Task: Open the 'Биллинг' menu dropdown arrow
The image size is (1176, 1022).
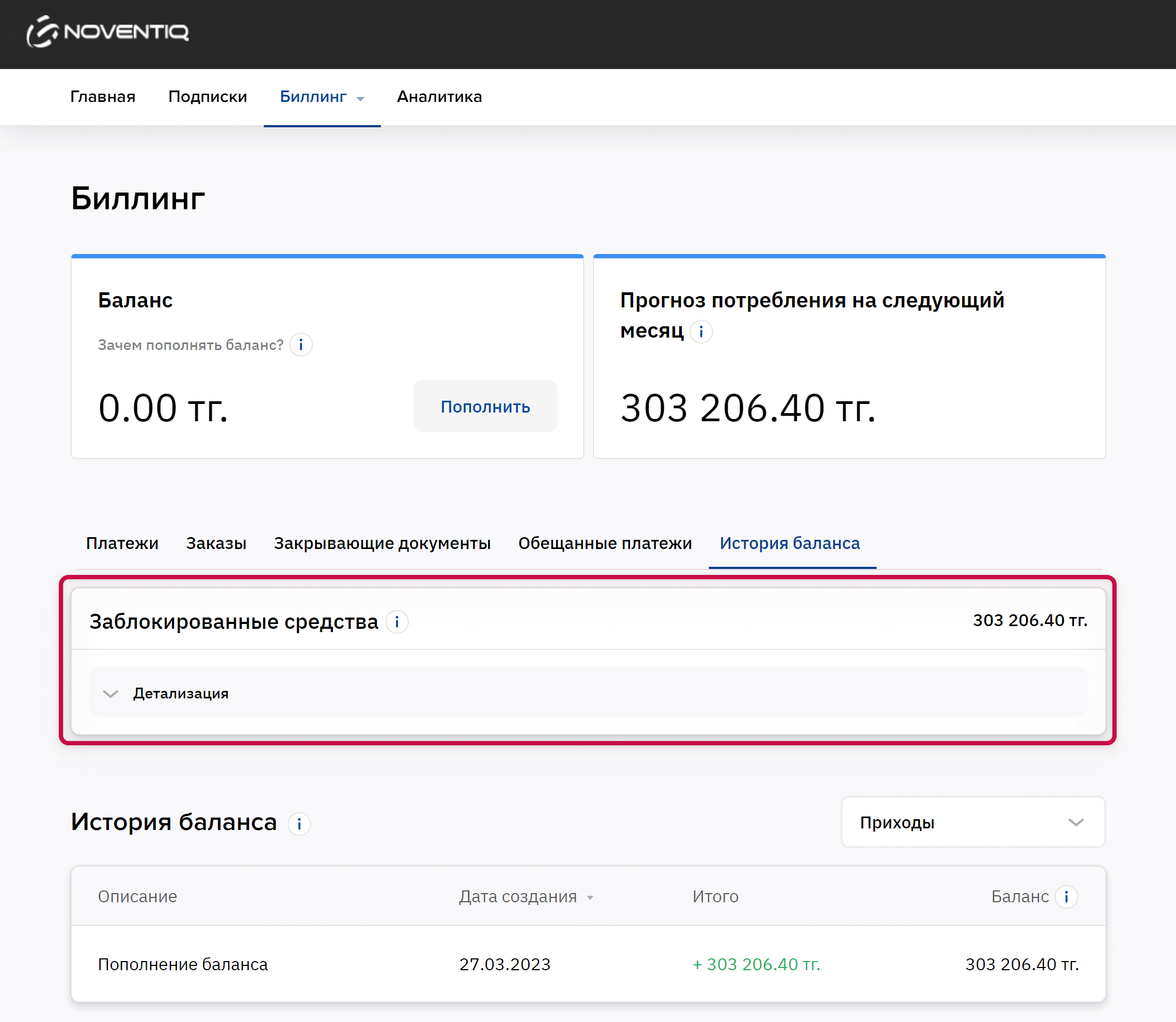Action: point(360,99)
